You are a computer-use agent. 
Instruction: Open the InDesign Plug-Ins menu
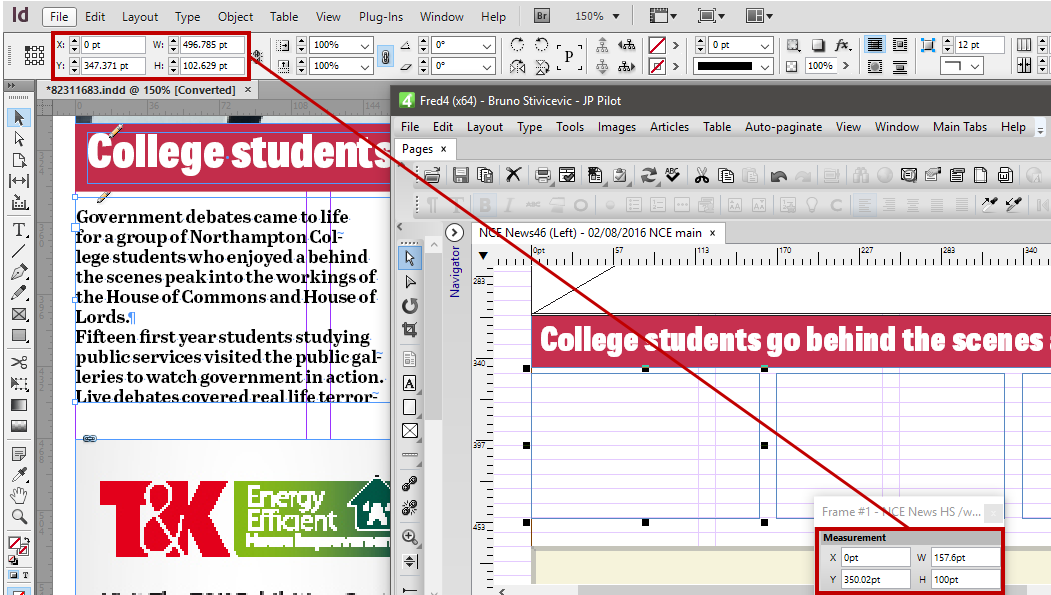[380, 17]
